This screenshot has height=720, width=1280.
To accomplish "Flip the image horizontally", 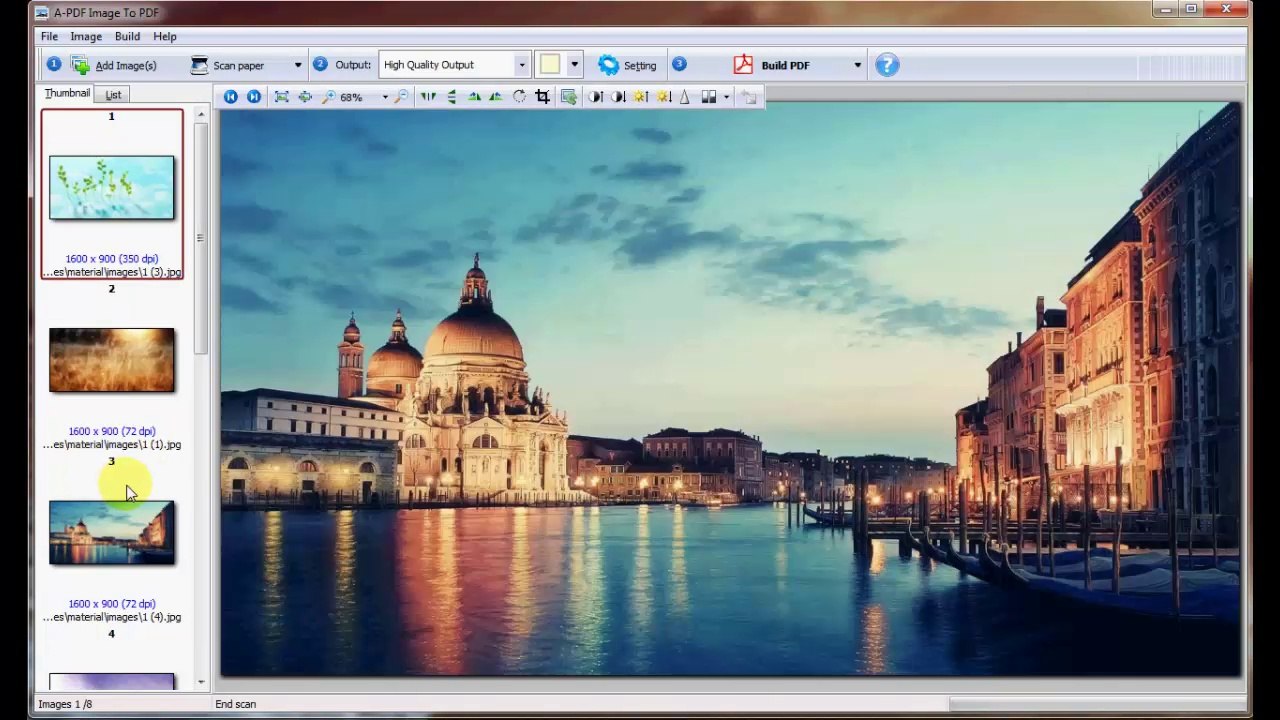I will pos(428,97).
